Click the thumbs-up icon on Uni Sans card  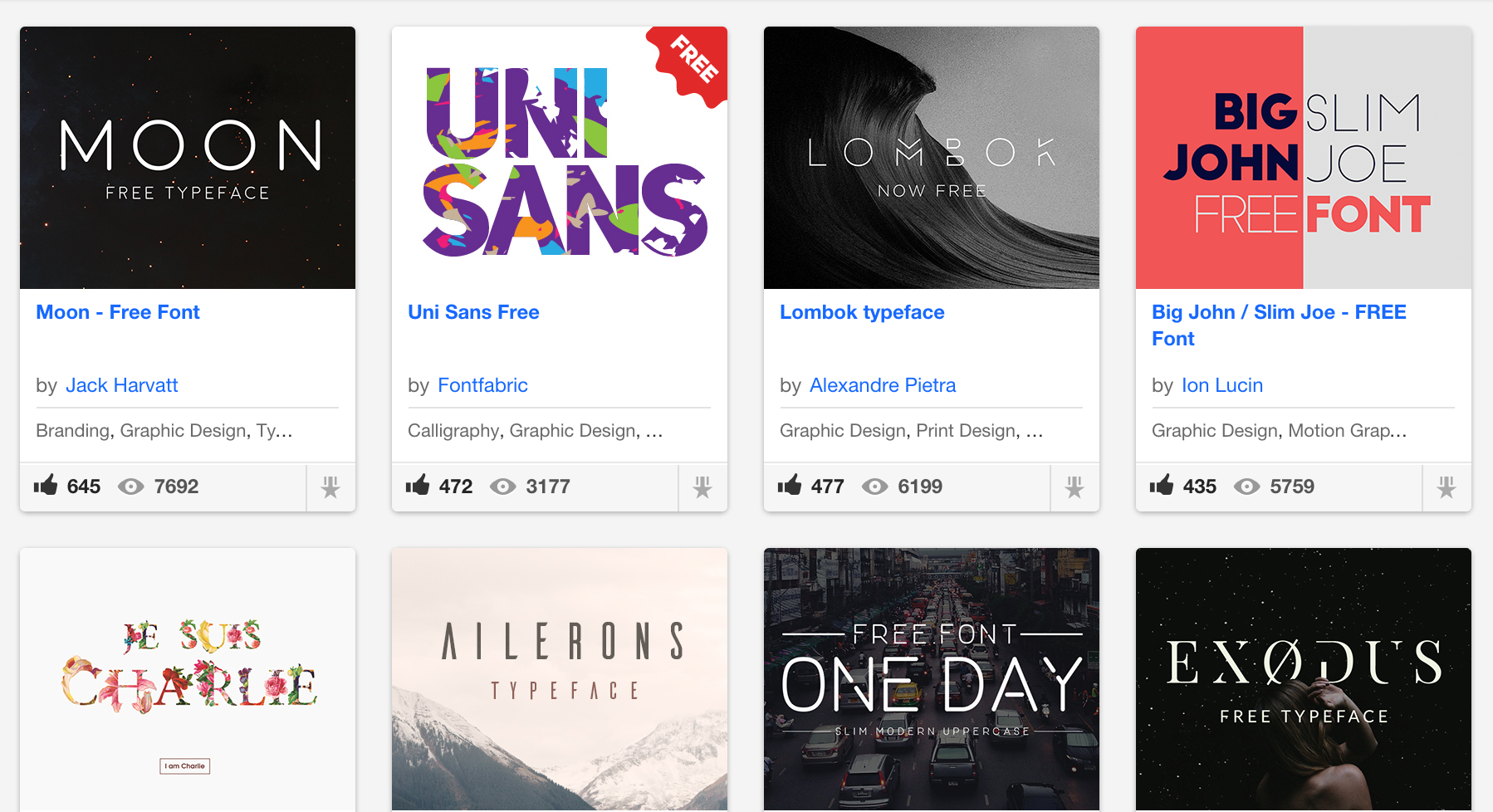418,485
